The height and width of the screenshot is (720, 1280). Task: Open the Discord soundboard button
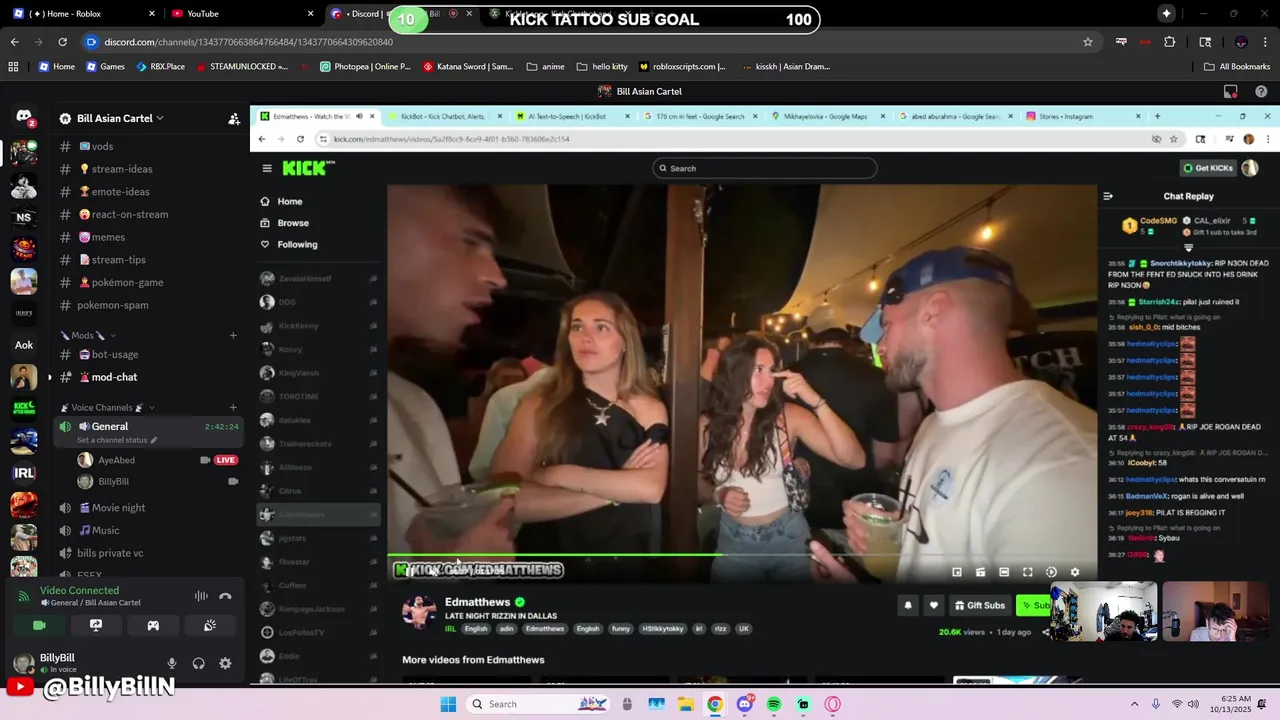click(x=210, y=625)
